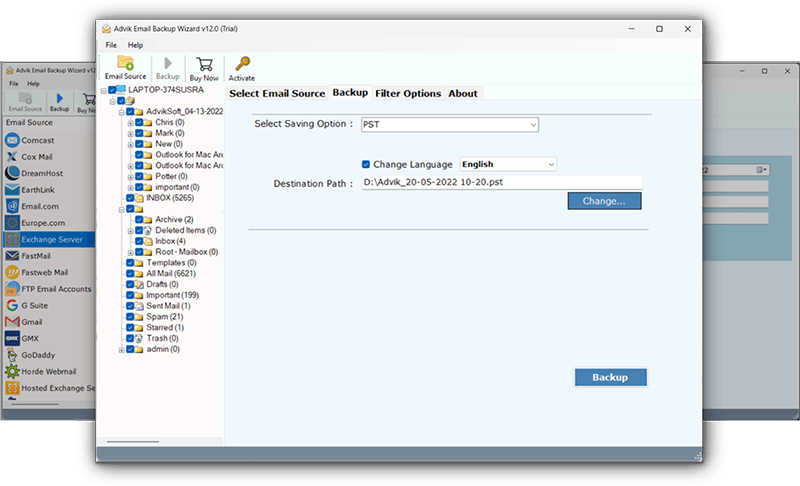Open the English language dropdown
This screenshot has height=486, width=800.
click(508, 164)
